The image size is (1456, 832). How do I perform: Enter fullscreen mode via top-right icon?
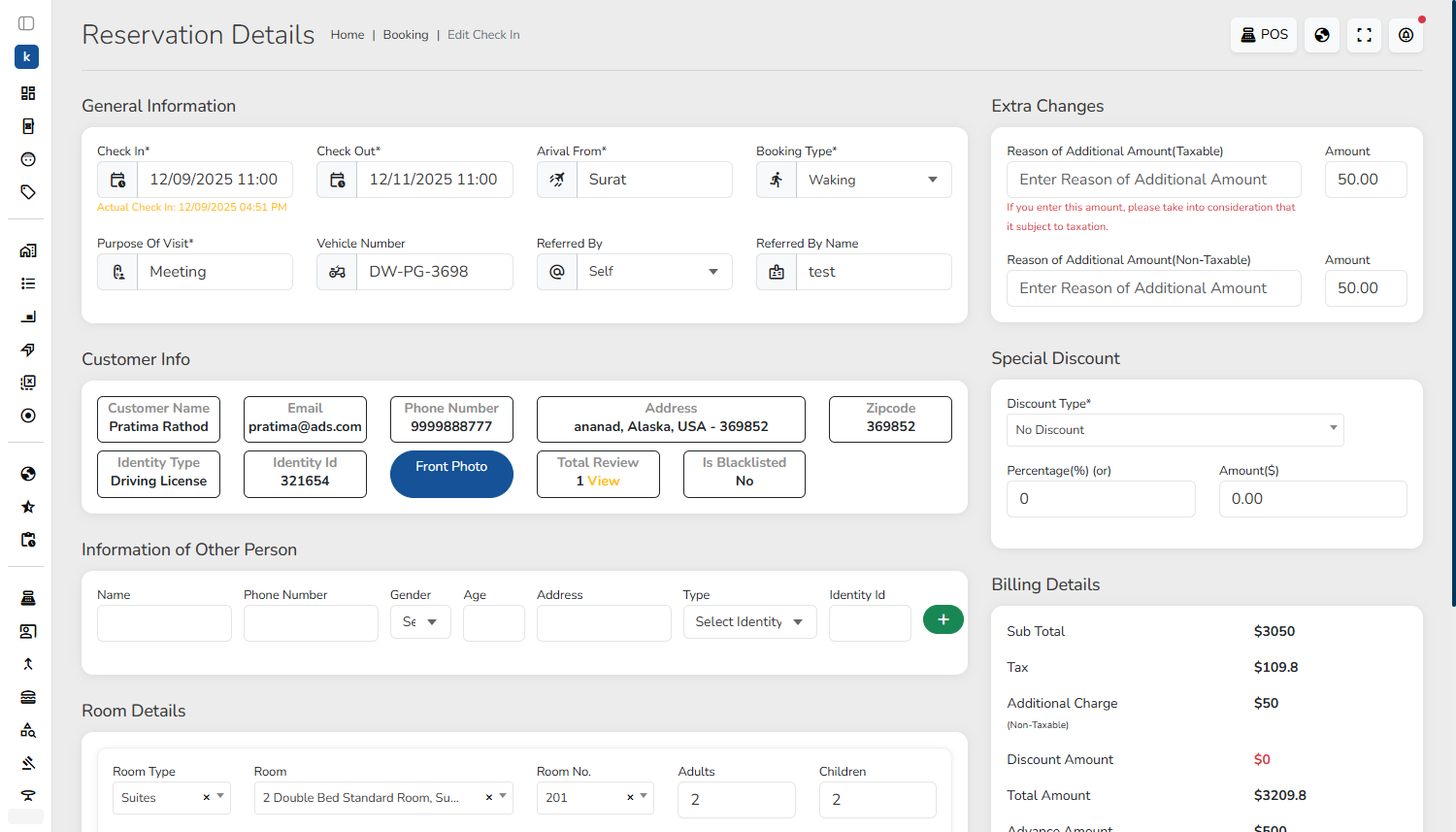pos(1364,35)
